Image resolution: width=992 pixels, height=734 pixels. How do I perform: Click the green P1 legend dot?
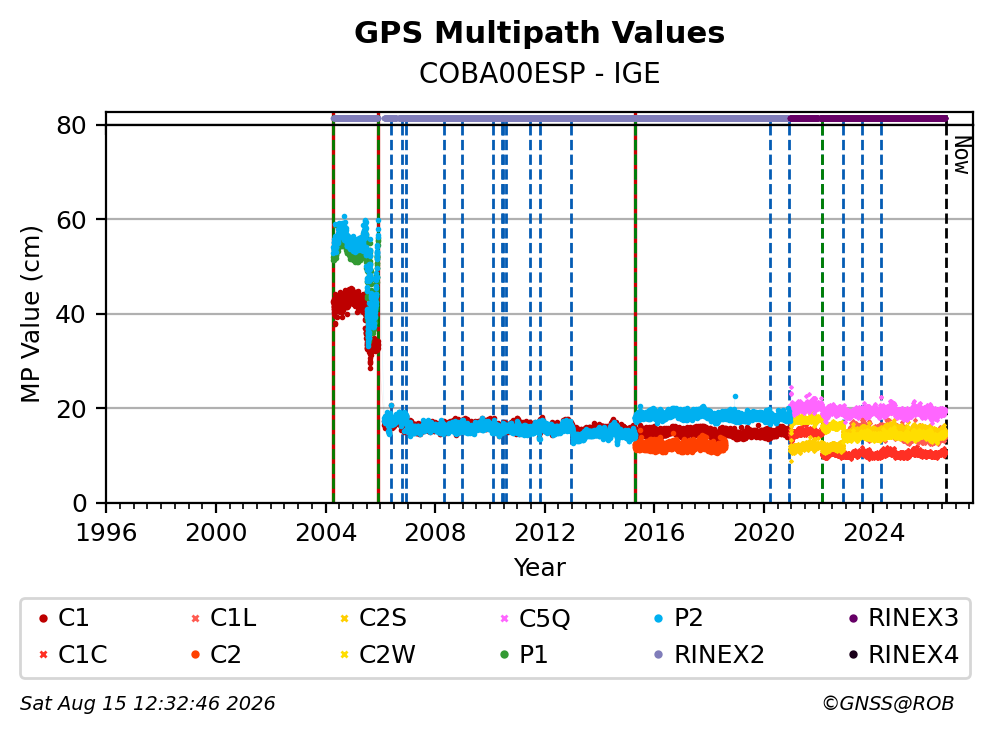coord(504,655)
